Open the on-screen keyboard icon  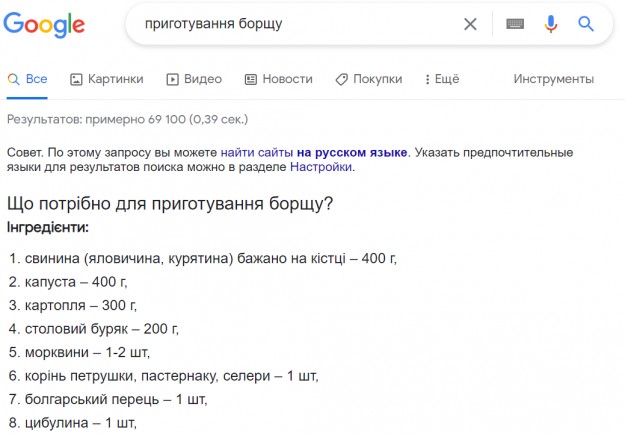coord(515,24)
